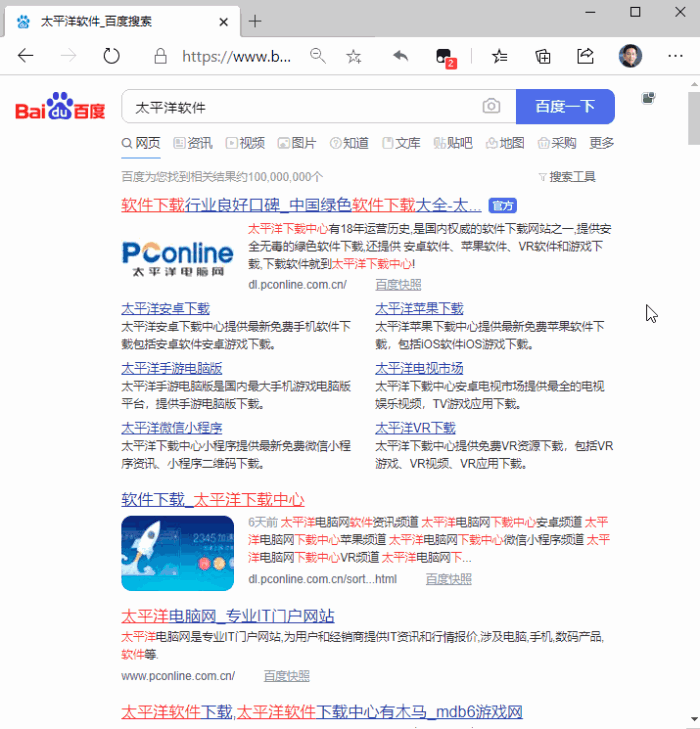The height and width of the screenshot is (729, 700).
Task: Open the zoom magnifier in address bar
Action: [318, 56]
